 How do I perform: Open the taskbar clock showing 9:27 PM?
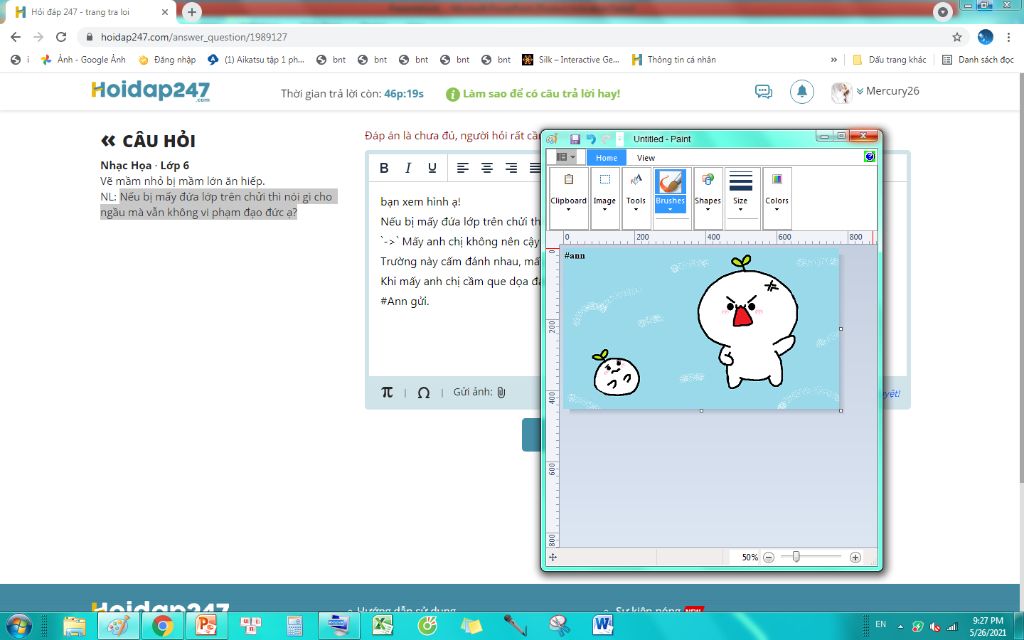987,626
